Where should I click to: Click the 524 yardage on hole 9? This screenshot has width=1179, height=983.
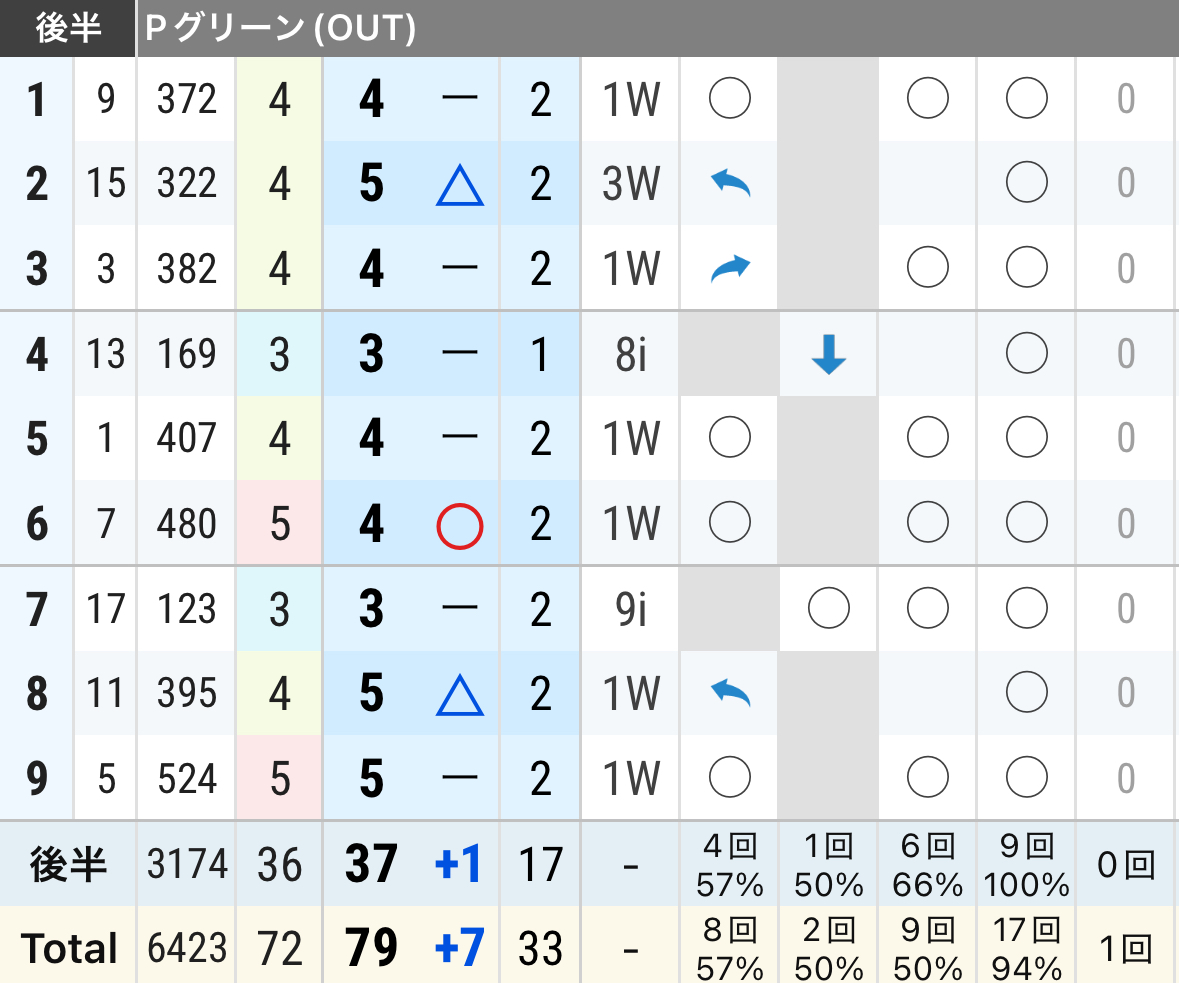186,778
